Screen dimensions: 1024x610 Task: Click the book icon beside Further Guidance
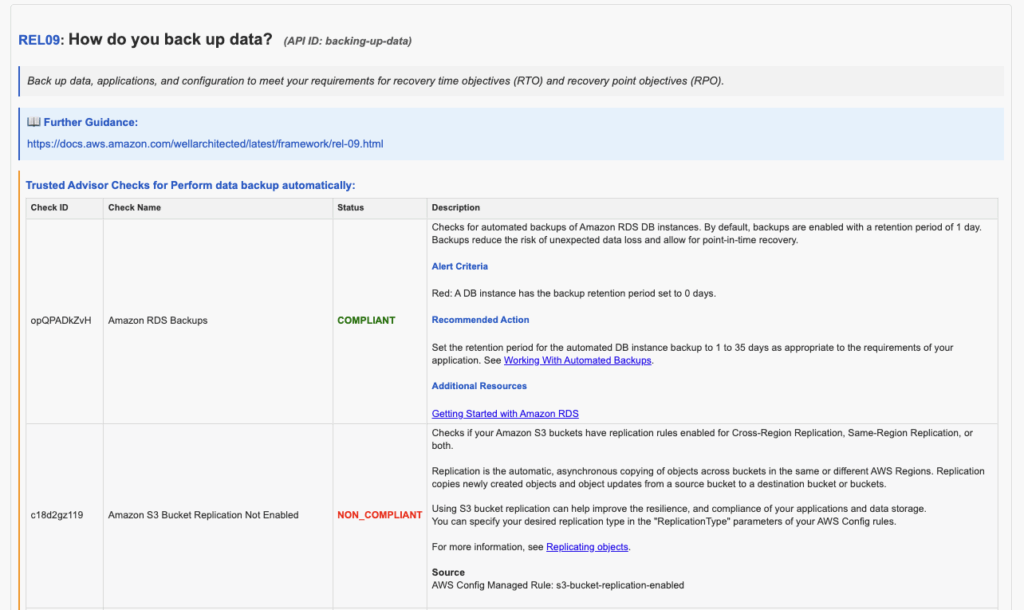coord(33,122)
